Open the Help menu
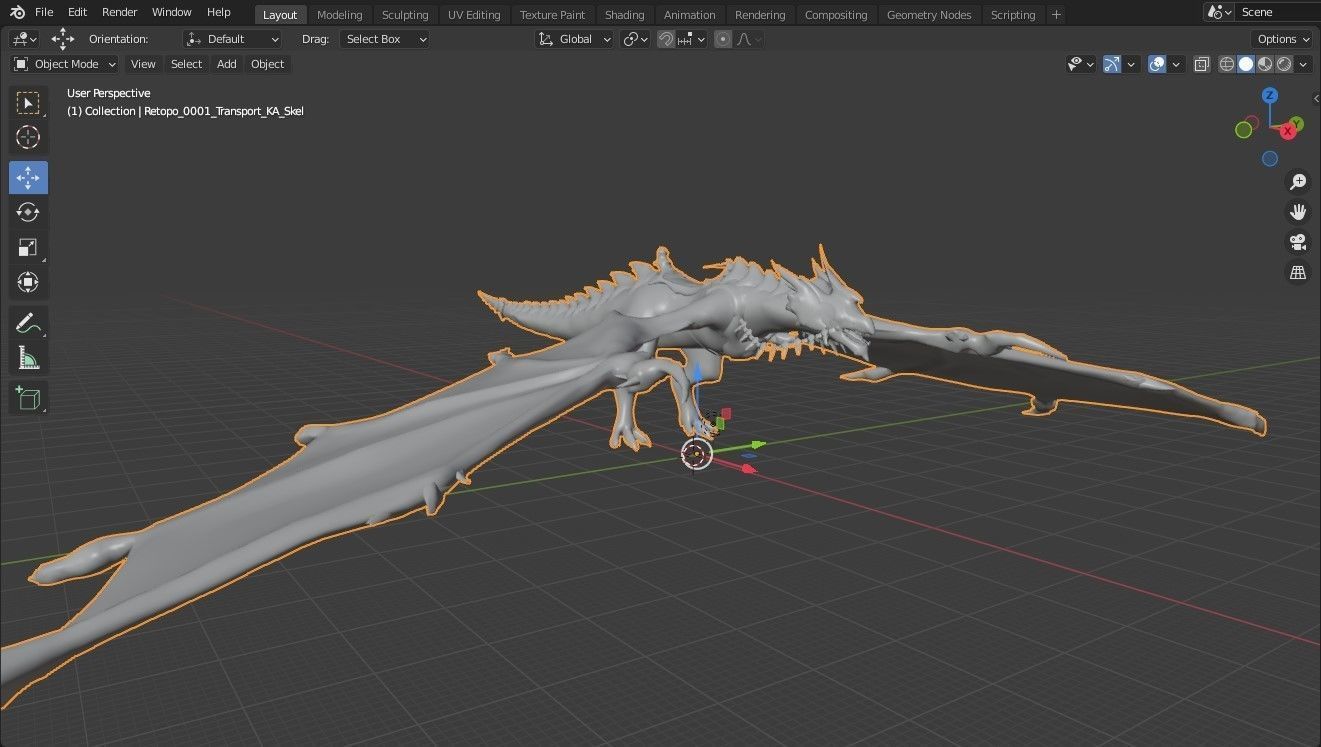The width and height of the screenshot is (1321, 747). (x=219, y=12)
